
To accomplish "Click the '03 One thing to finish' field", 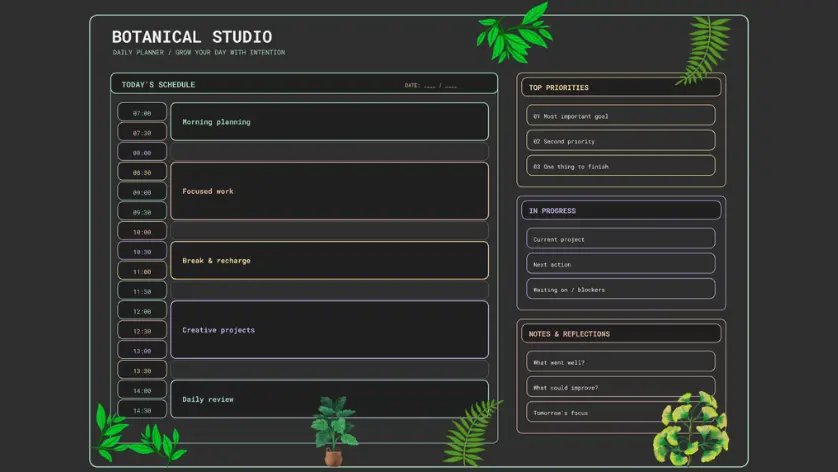I will [x=620, y=166].
